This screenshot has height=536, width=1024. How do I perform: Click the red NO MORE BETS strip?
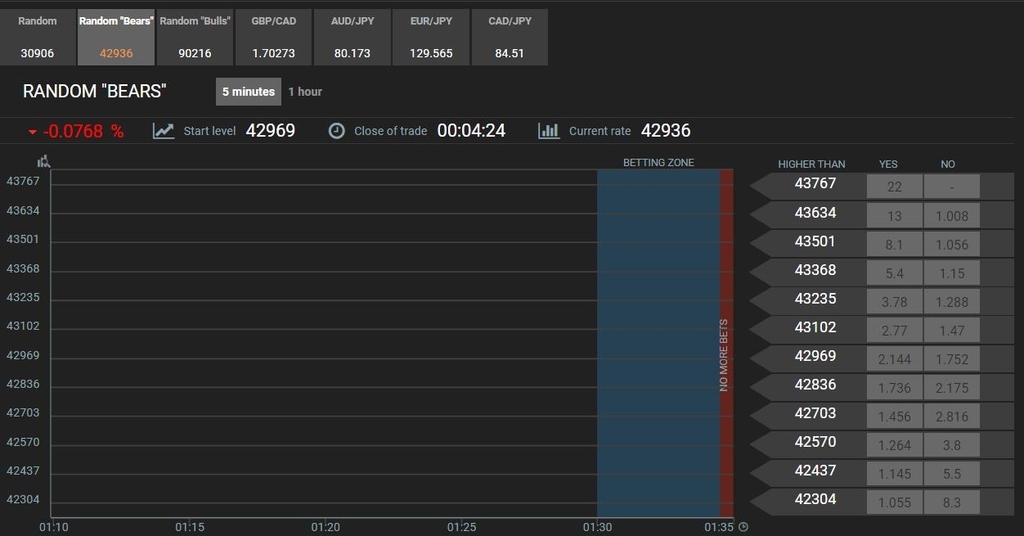click(x=726, y=343)
